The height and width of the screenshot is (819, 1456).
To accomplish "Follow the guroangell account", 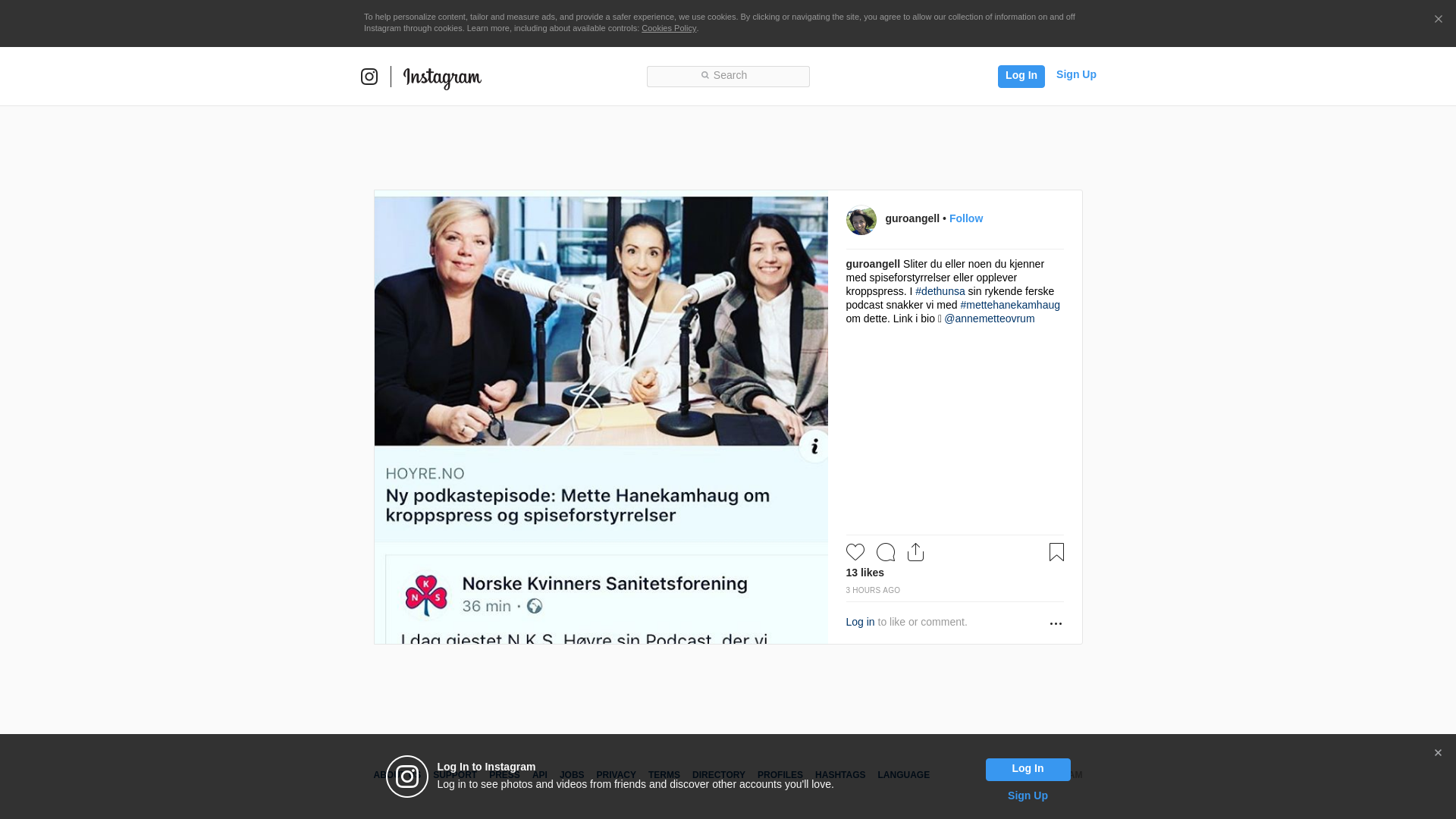I will tap(965, 218).
